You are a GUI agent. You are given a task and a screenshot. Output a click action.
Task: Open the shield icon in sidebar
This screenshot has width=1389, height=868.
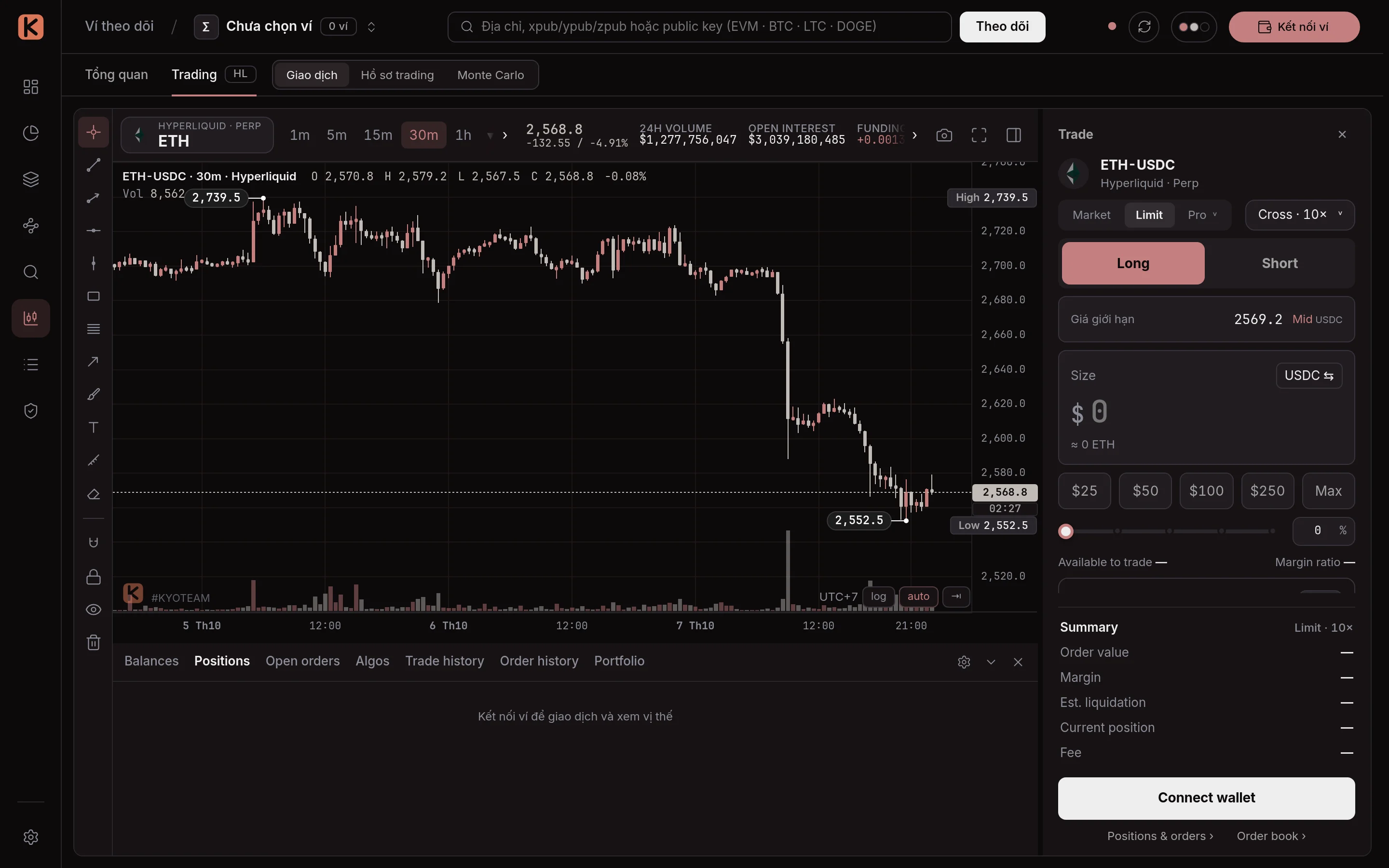(x=31, y=411)
